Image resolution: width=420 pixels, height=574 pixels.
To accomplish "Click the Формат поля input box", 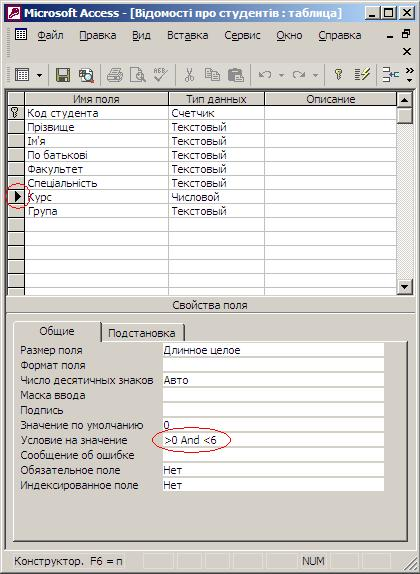I will click(273, 365).
